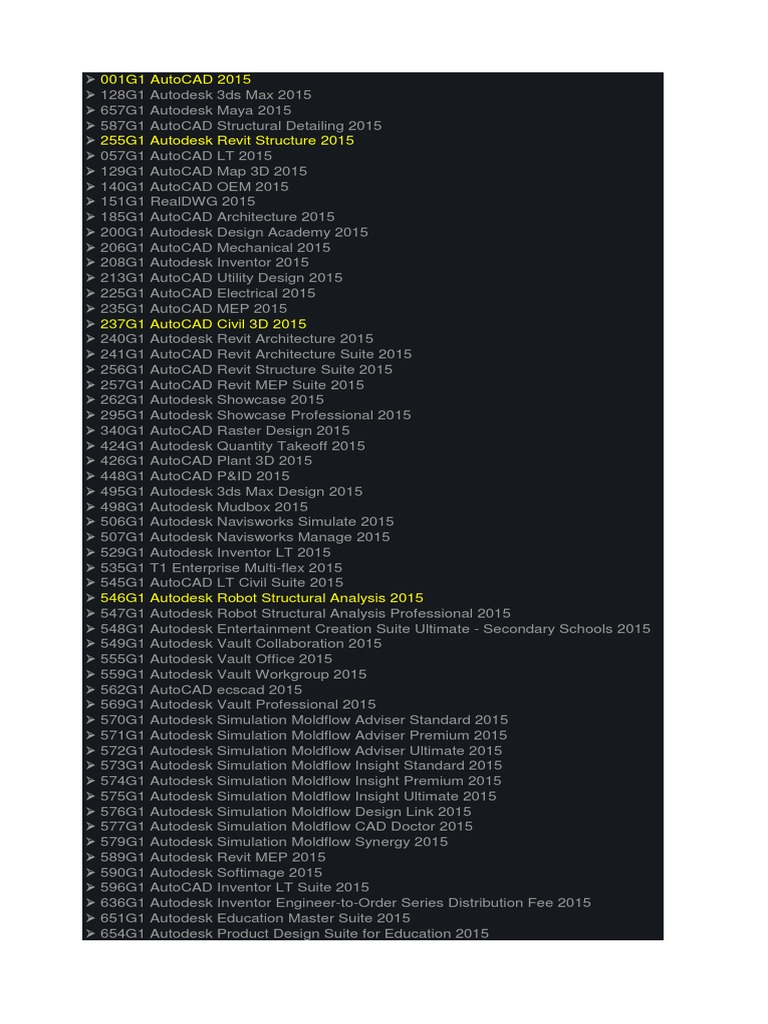The image size is (768, 1024).
Task: Select 185G1 AutoCAD Architecture 2015
Action: 217,217
